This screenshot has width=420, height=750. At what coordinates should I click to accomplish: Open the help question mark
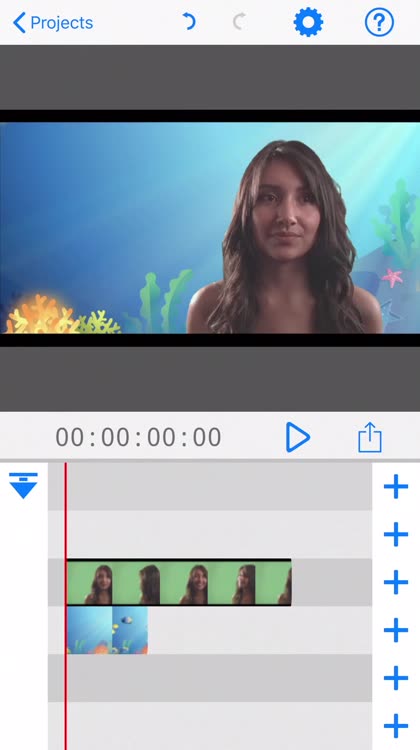point(379,22)
